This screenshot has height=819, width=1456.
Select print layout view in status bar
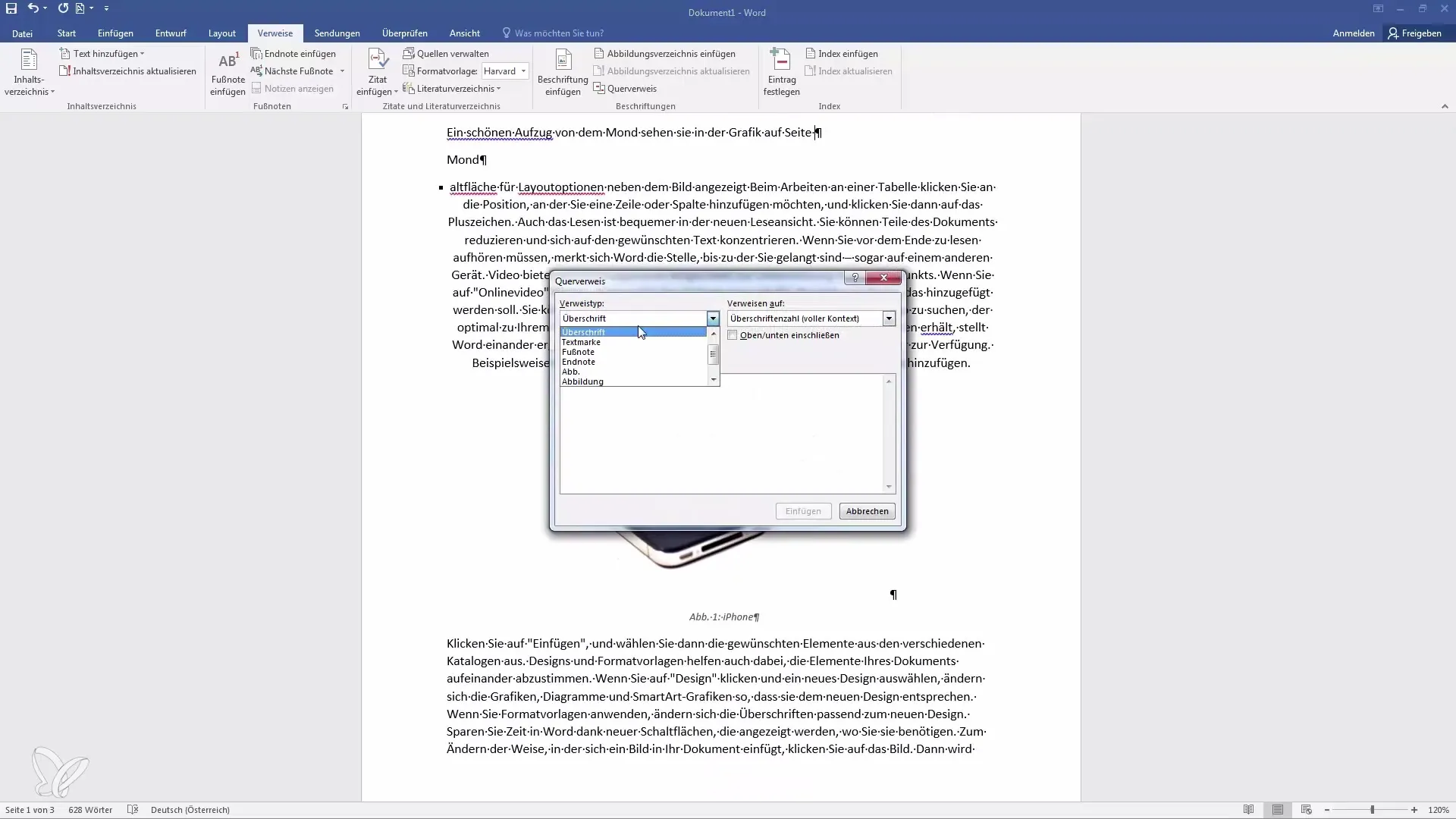click(x=1278, y=810)
